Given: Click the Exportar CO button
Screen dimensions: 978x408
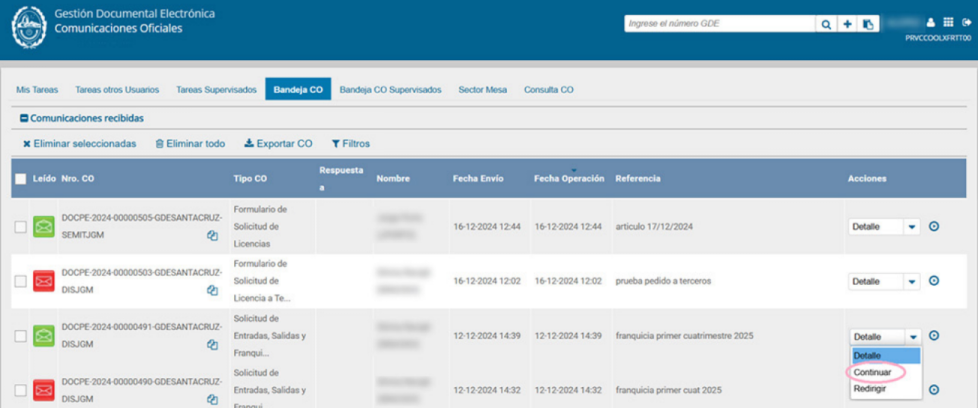Looking at the screenshot, I should 278,144.
